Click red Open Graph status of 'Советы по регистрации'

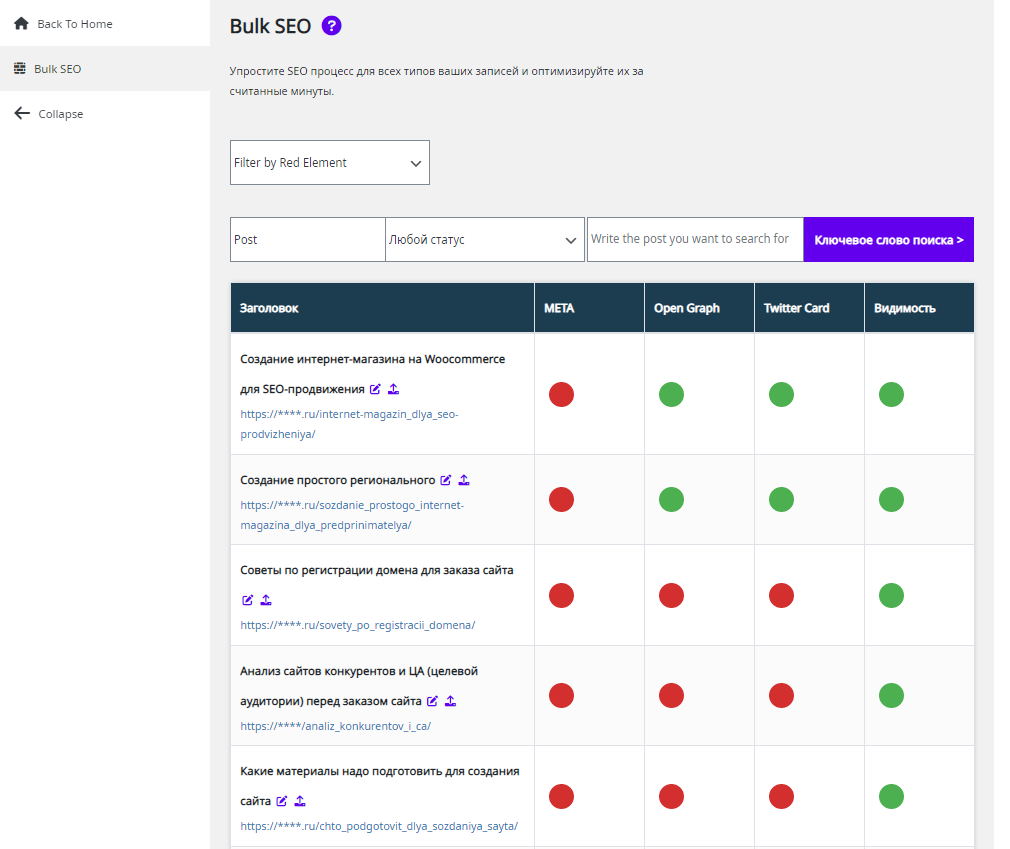point(671,595)
